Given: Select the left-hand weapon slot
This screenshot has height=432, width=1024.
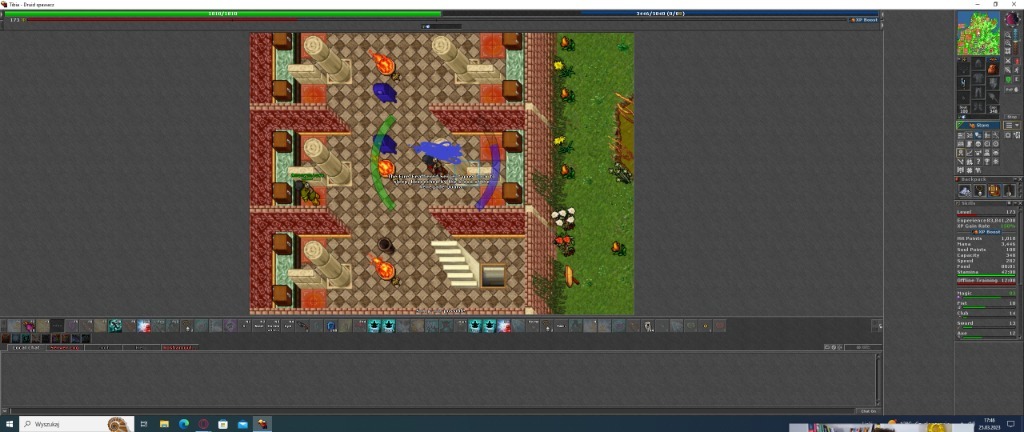Looking at the screenshot, I should coord(964,82).
